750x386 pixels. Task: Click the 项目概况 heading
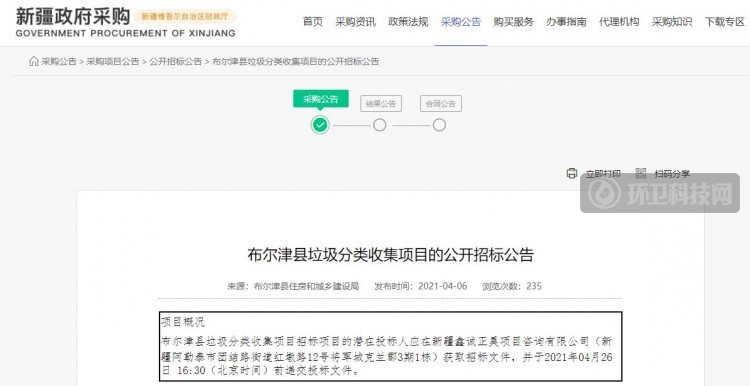pos(183,322)
